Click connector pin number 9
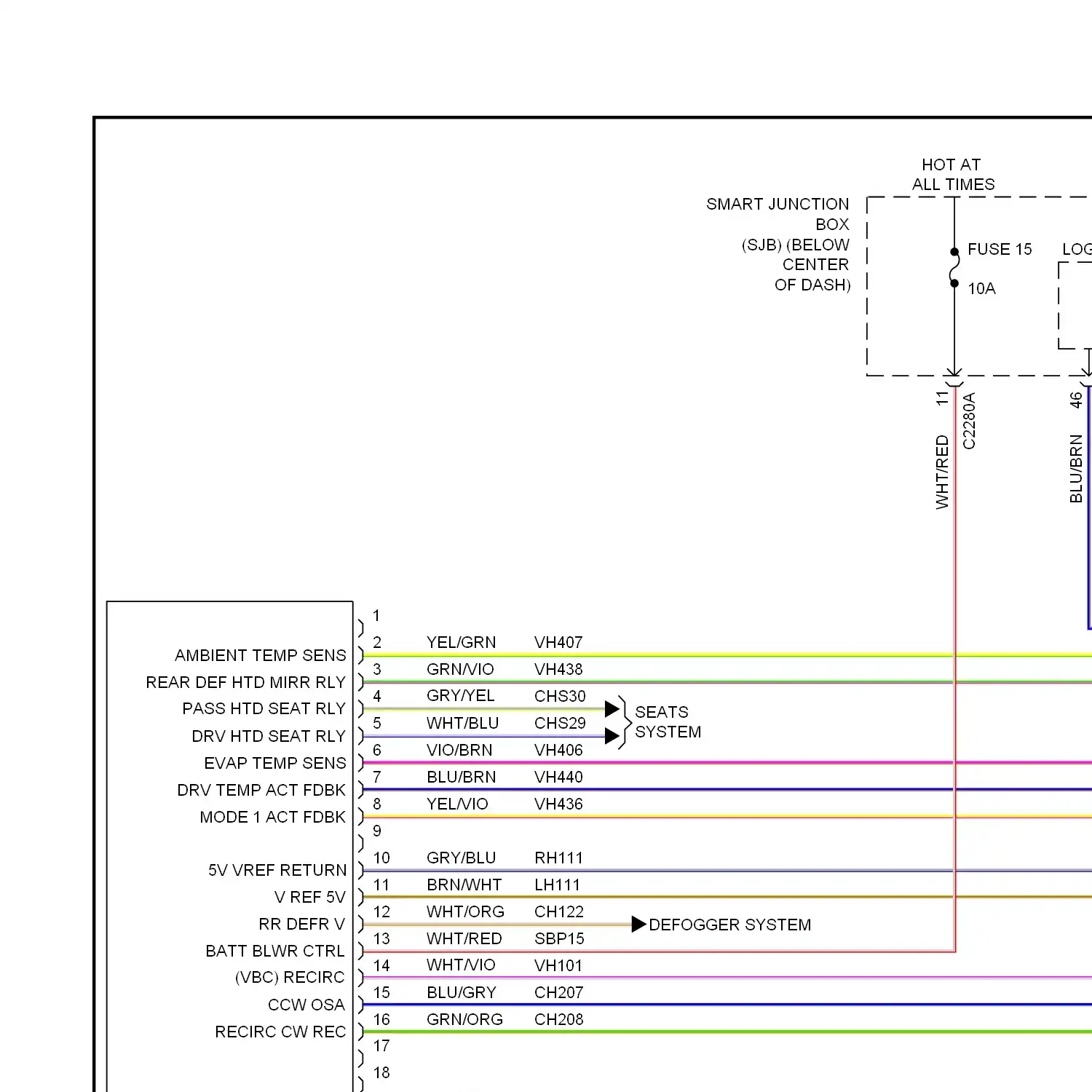1092x1092 pixels. tap(377, 831)
